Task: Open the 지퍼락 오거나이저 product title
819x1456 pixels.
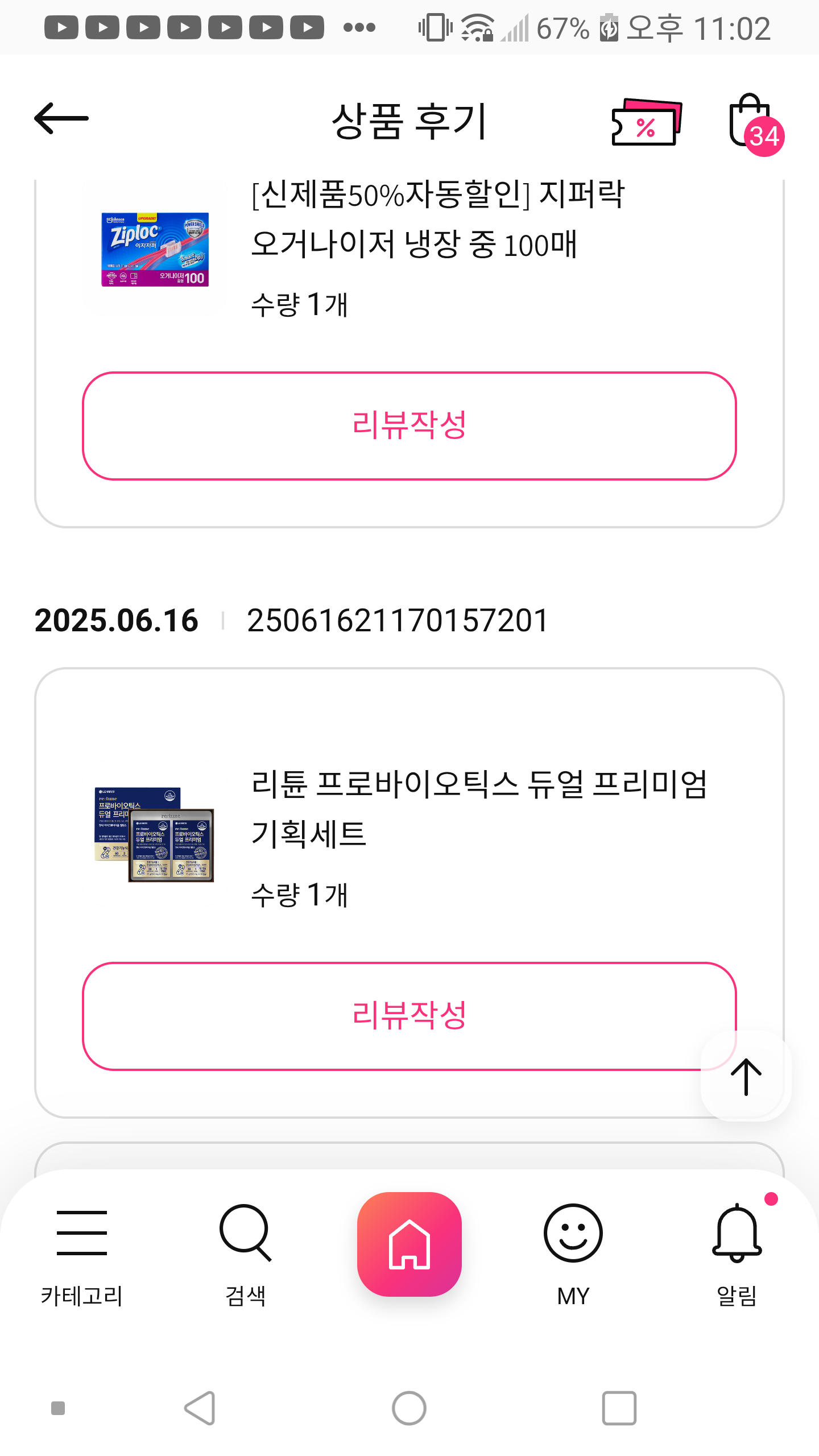Action: click(438, 220)
